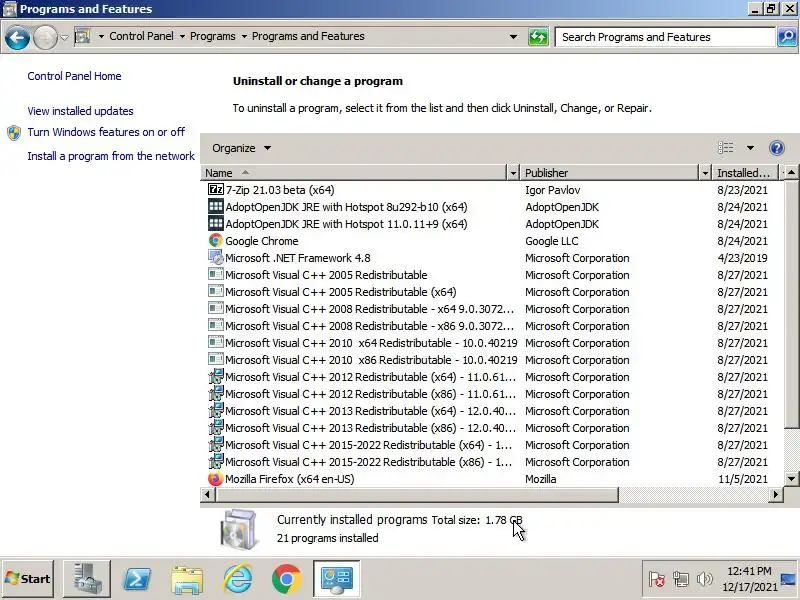Click Control Panel in breadcrumb
The width and height of the screenshot is (800, 600).
coord(141,36)
